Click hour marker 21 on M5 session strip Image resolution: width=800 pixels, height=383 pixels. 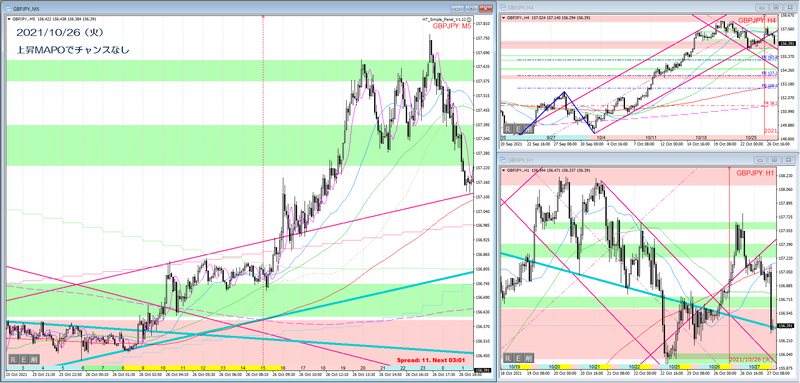383,368
